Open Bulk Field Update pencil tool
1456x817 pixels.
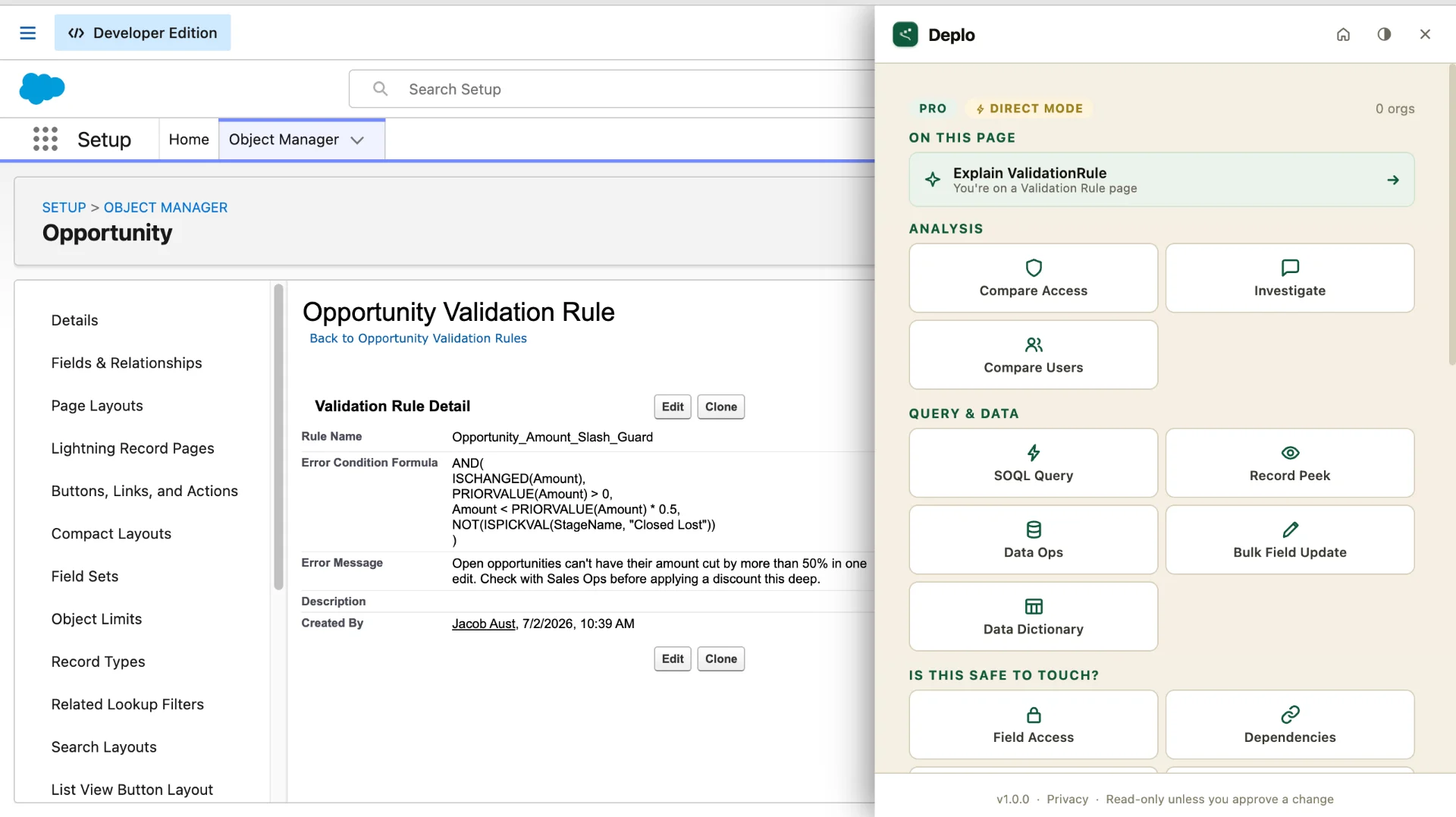[x=1290, y=539]
